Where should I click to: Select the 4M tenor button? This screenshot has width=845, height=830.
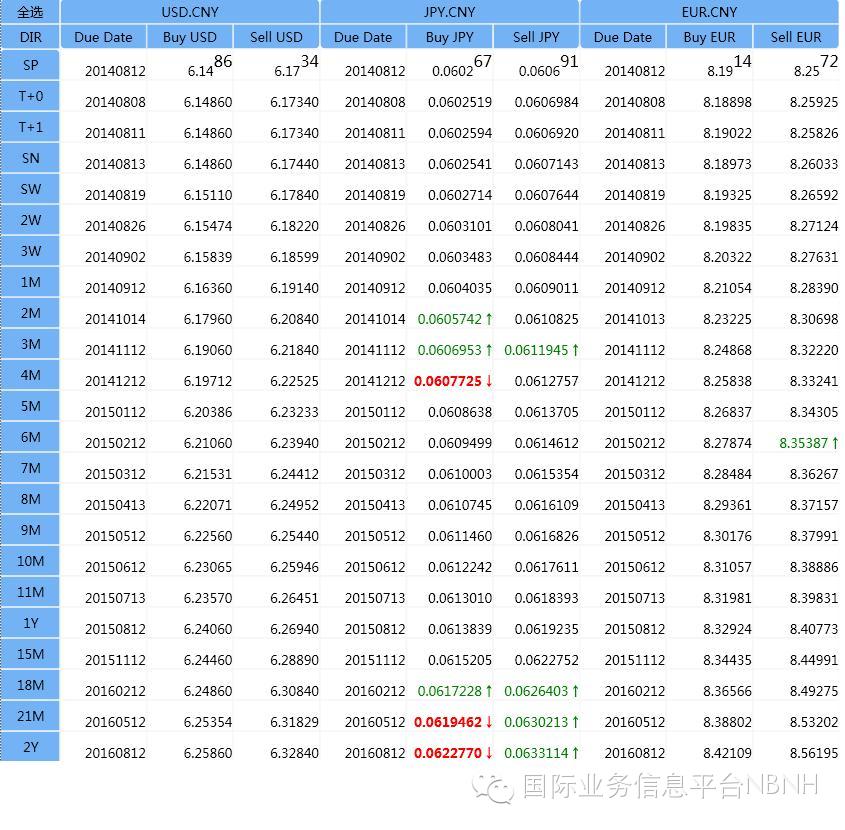point(30,375)
